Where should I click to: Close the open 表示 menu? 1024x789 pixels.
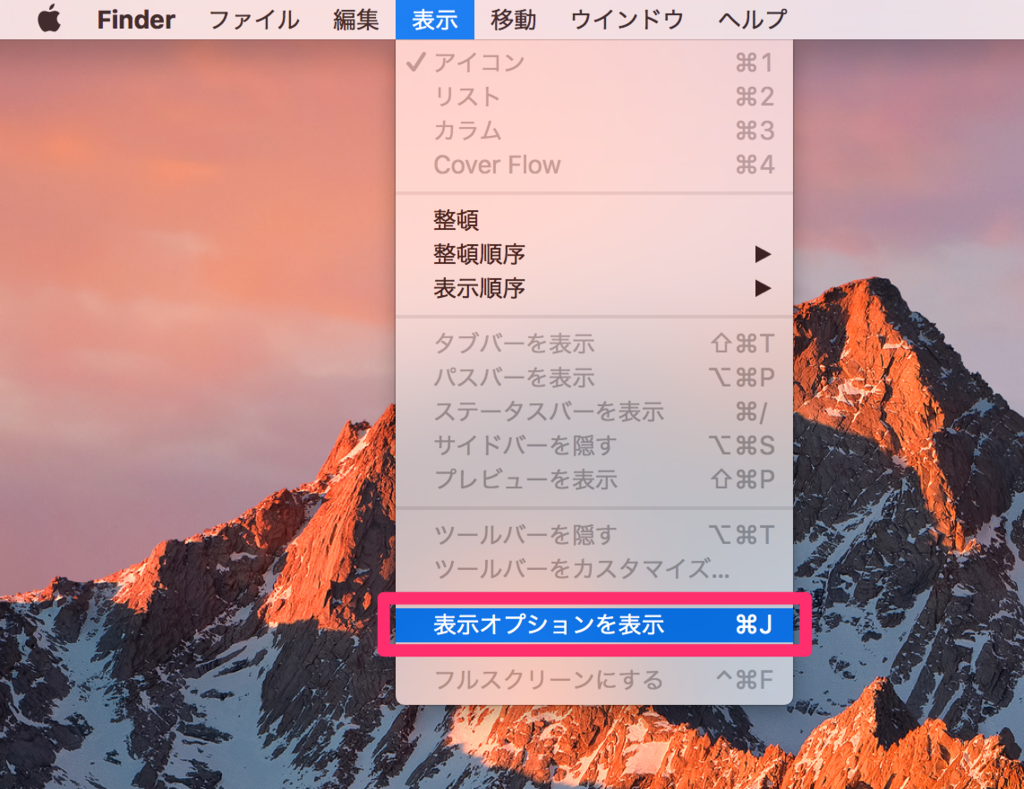pos(435,19)
